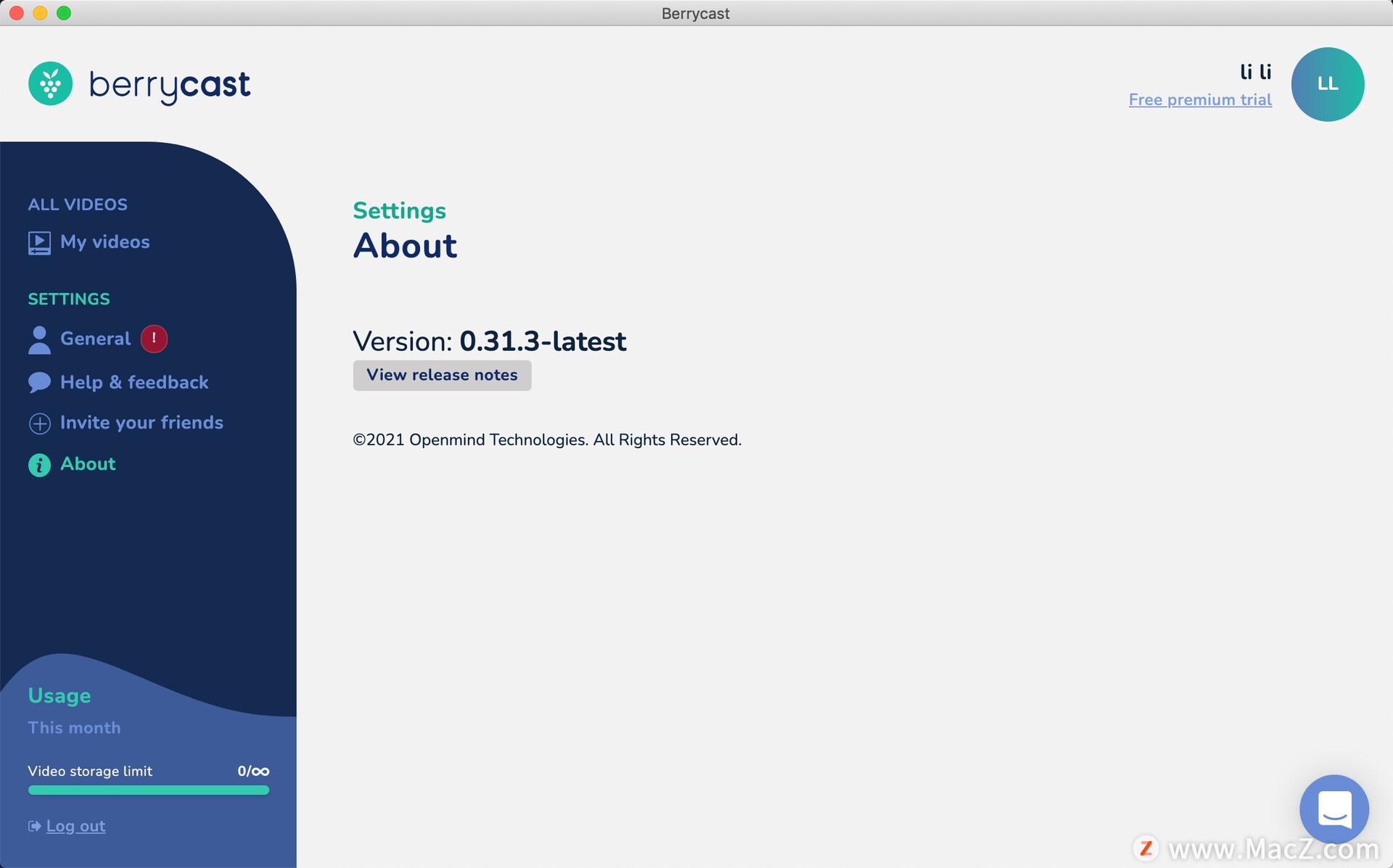Click the General person icon
This screenshot has width=1393, height=868.
click(39, 339)
